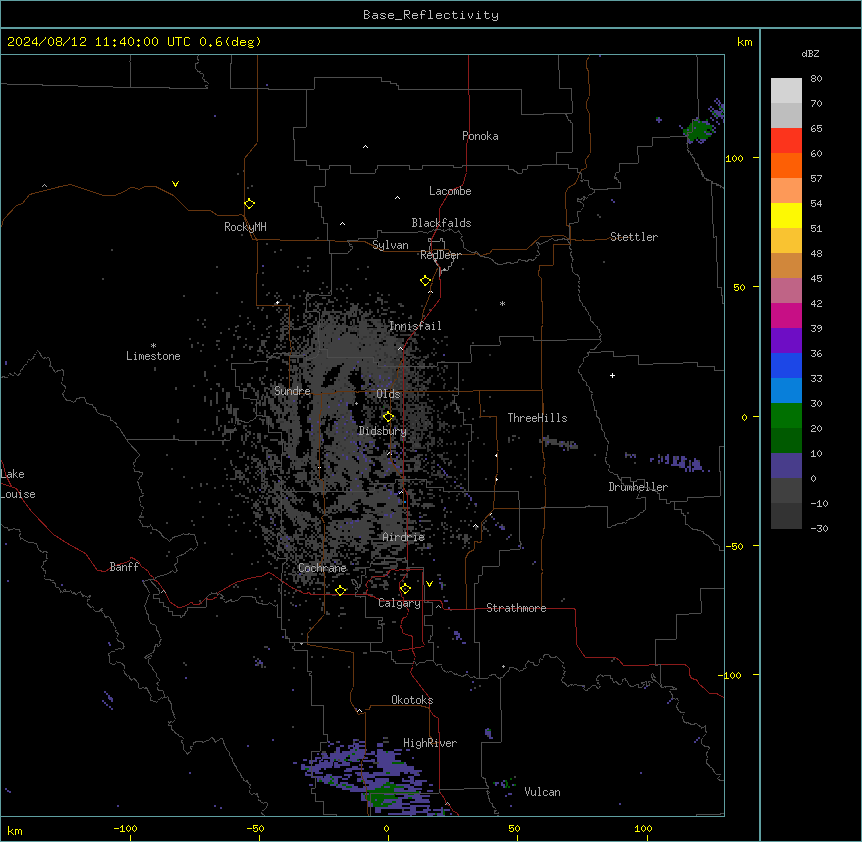The image size is (862, 842).
Task: Click the Blackfalds label
Action: [x=441, y=223]
